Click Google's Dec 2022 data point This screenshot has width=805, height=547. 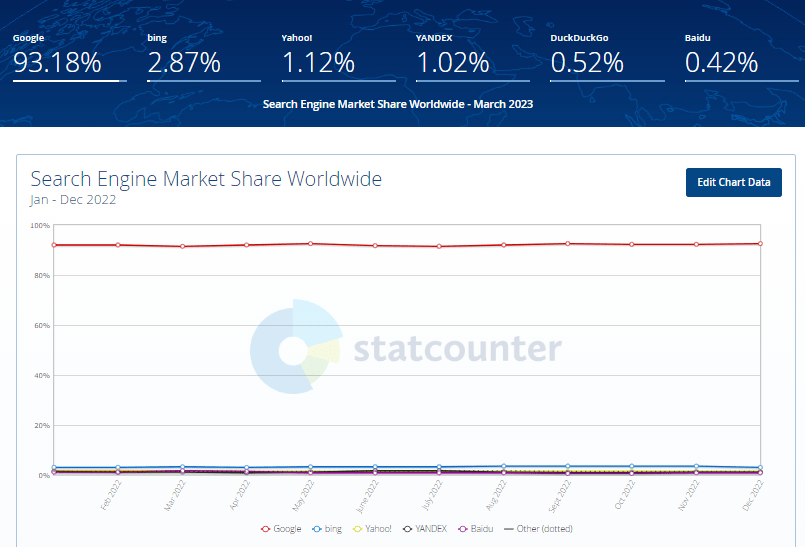coord(760,243)
